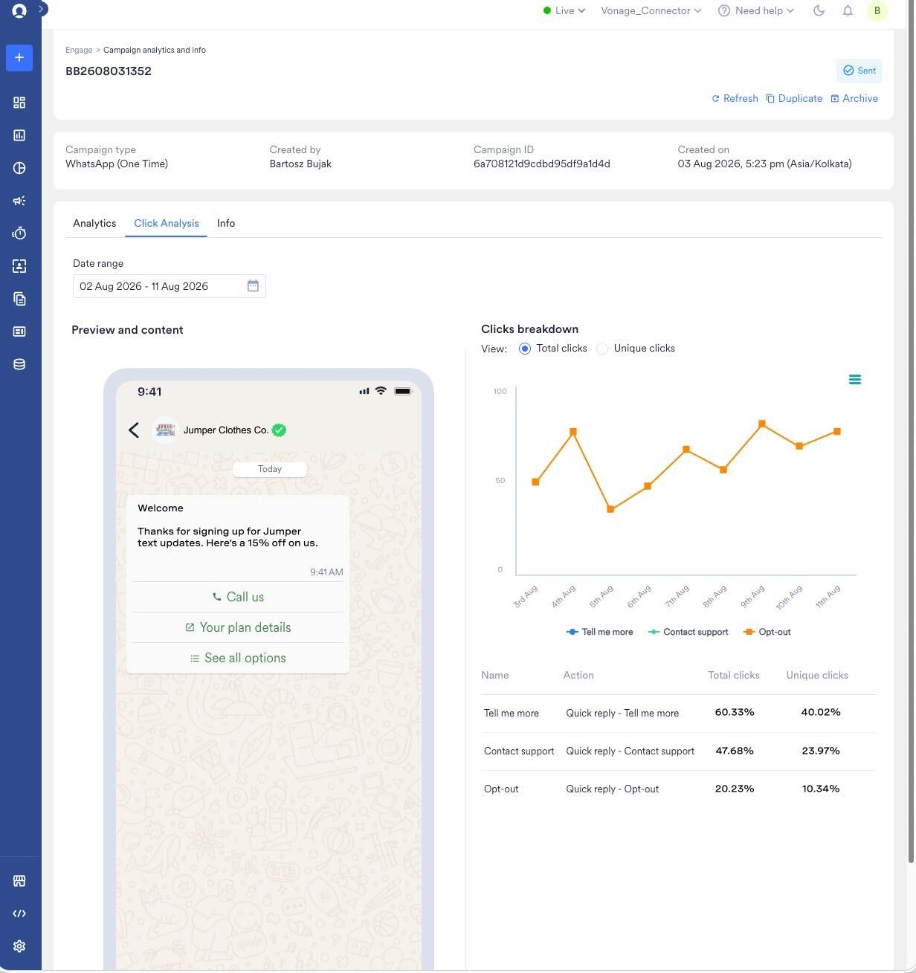Click the Jumper Clothes Co. store avatar
The height and width of the screenshot is (973, 916).
tap(165, 429)
